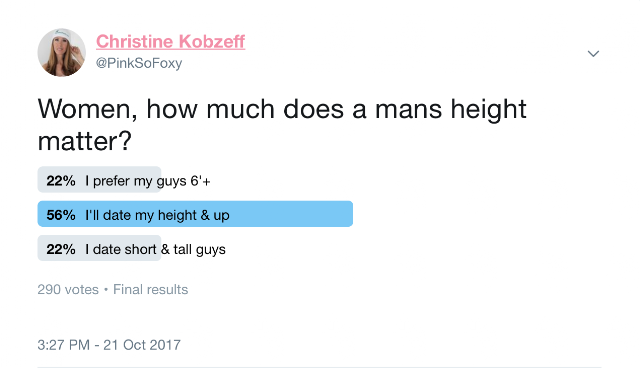Viewport: 640px width, 368px height.
Task: Open the 3:27 PM tweet timestamp
Action: 63,345
